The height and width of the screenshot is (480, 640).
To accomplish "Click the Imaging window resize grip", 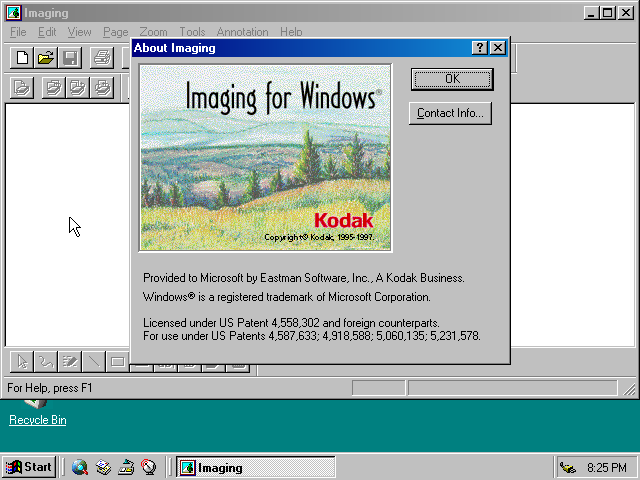I will (x=630, y=389).
